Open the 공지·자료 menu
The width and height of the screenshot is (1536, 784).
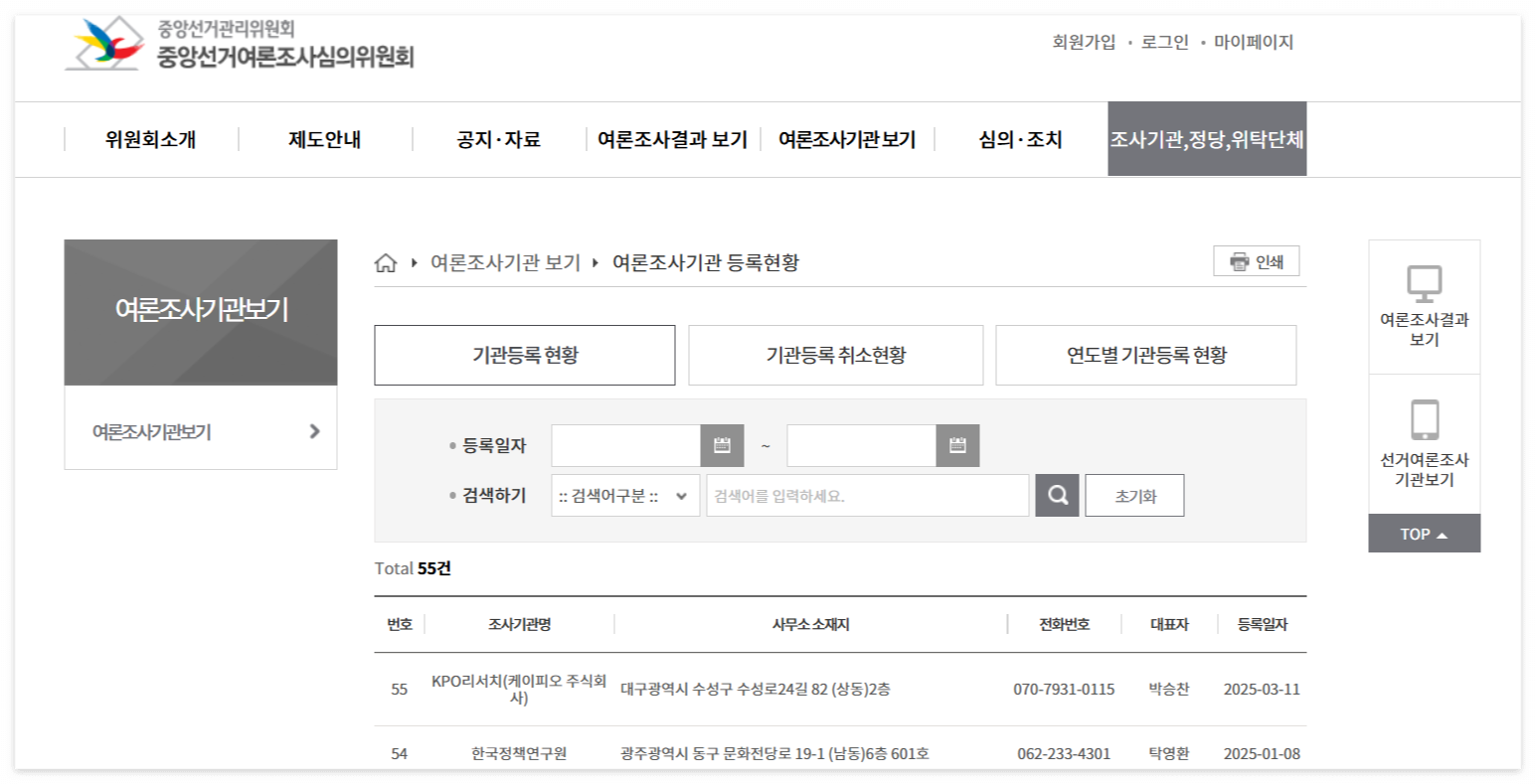[499, 139]
